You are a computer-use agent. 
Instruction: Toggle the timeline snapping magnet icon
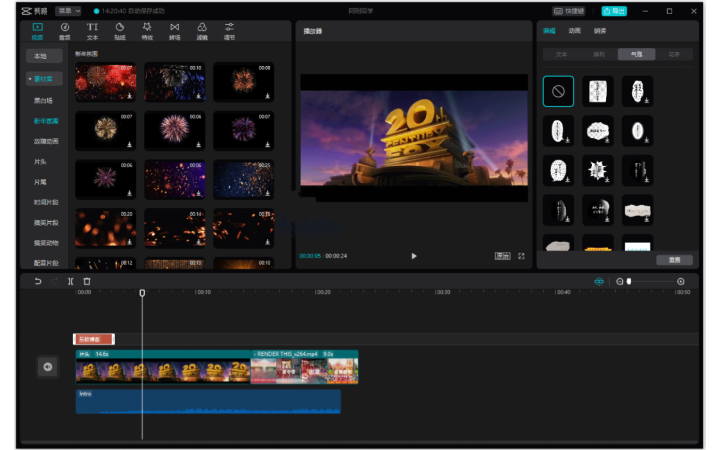point(599,282)
